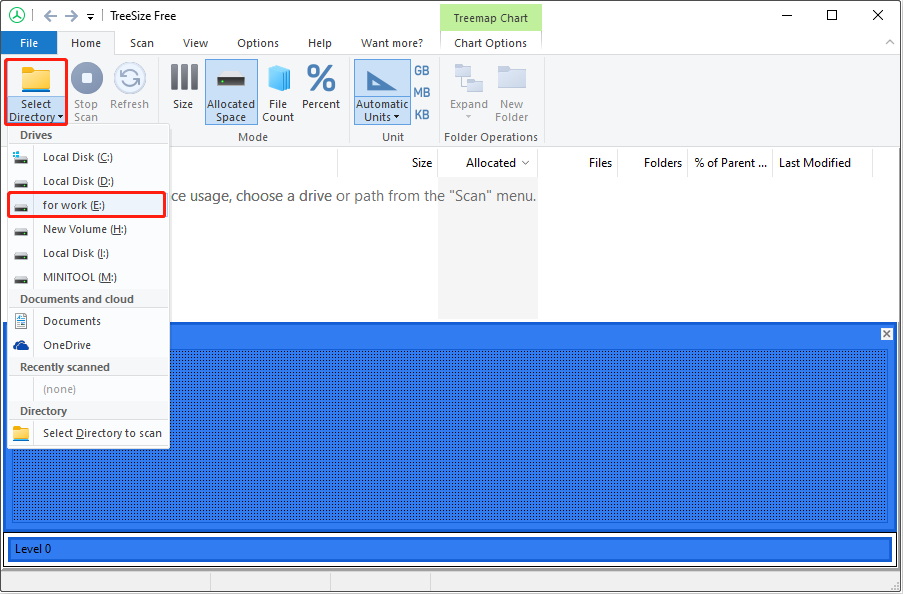Open the Chart Options tab
This screenshot has height=594, width=903.
pyautogui.click(x=490, y=43)
